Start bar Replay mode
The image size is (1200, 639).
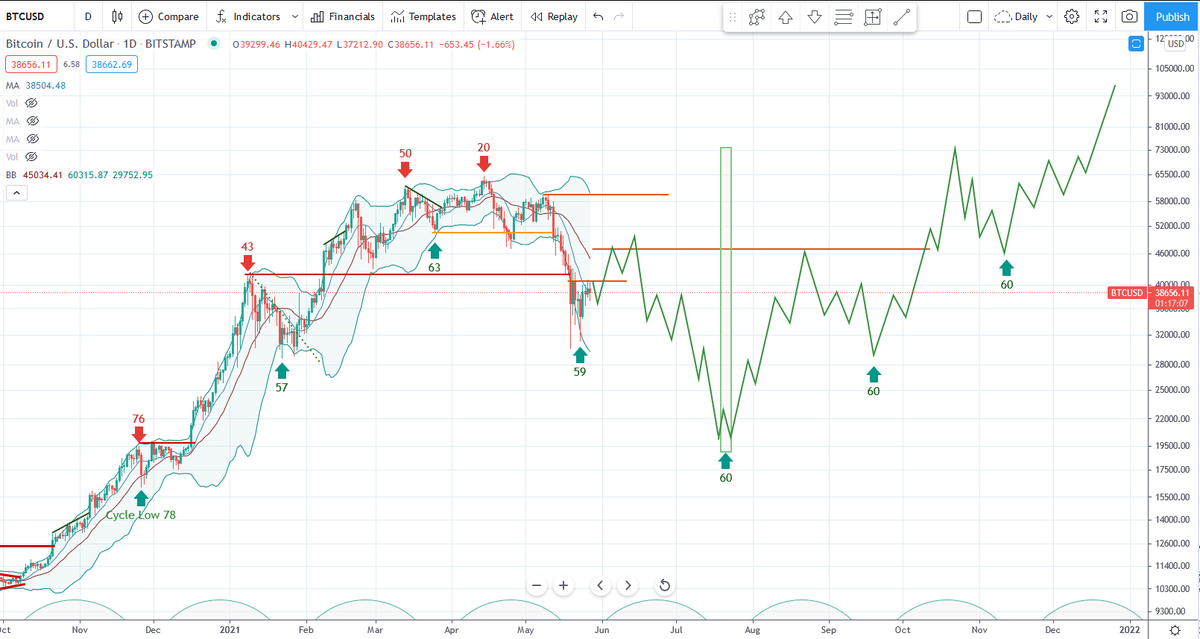coord(553,17)
